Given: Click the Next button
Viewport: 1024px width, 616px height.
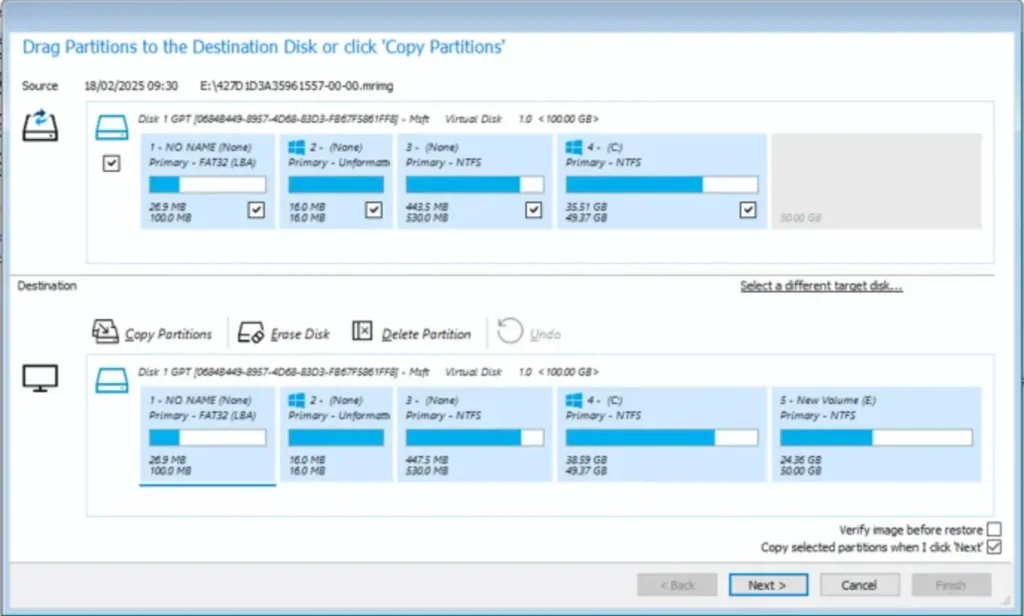Looking at the screenshot, I should click(x=767, y=584).
